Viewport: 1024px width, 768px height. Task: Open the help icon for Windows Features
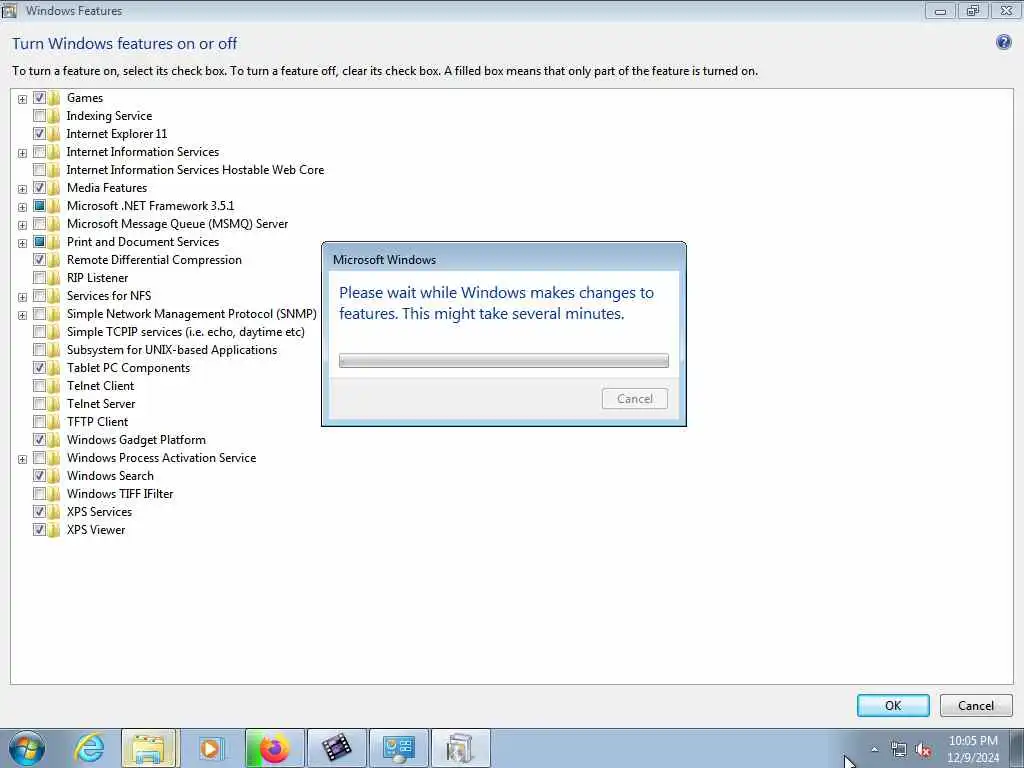[1003, 43]
